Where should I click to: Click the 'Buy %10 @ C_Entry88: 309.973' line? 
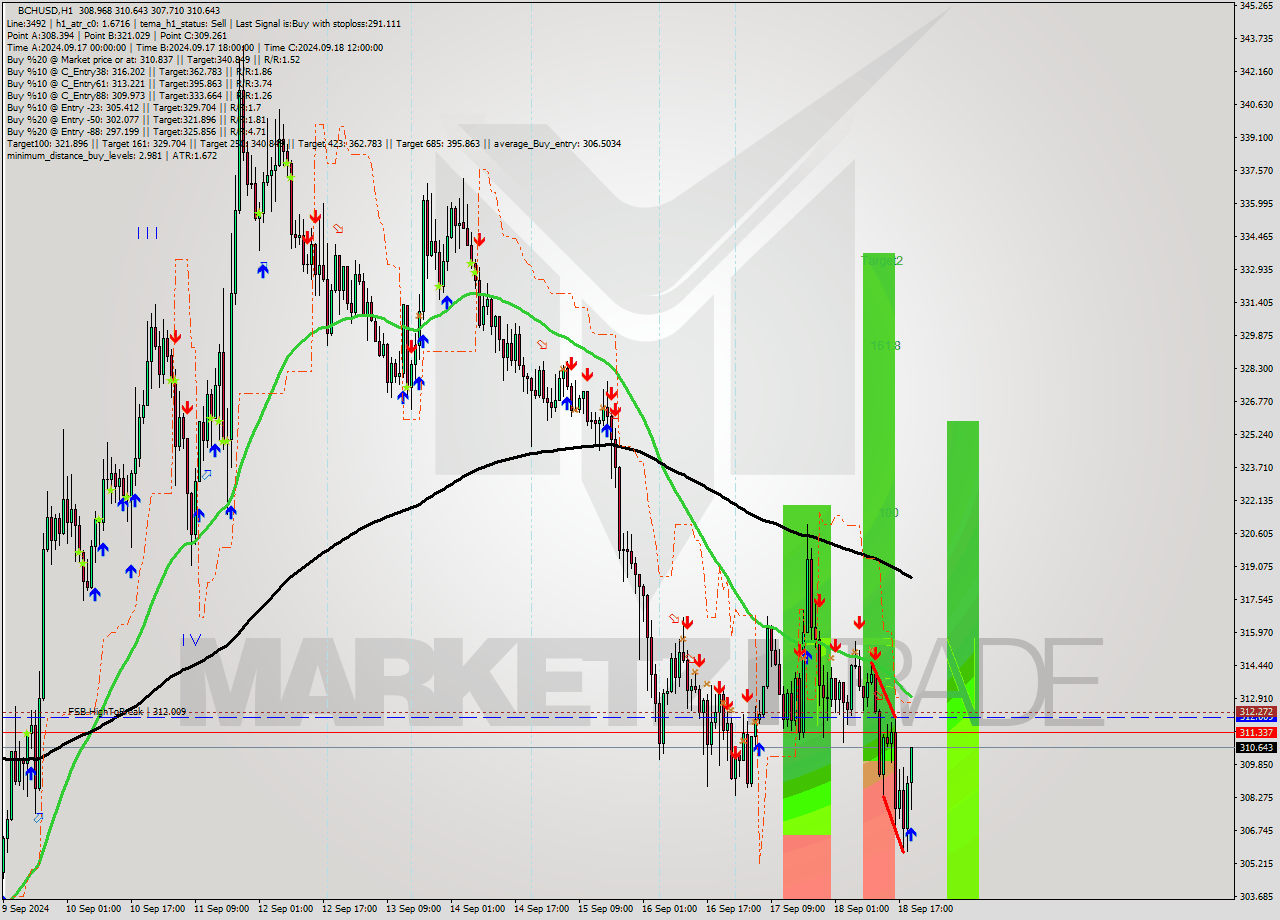click(139, 95)
